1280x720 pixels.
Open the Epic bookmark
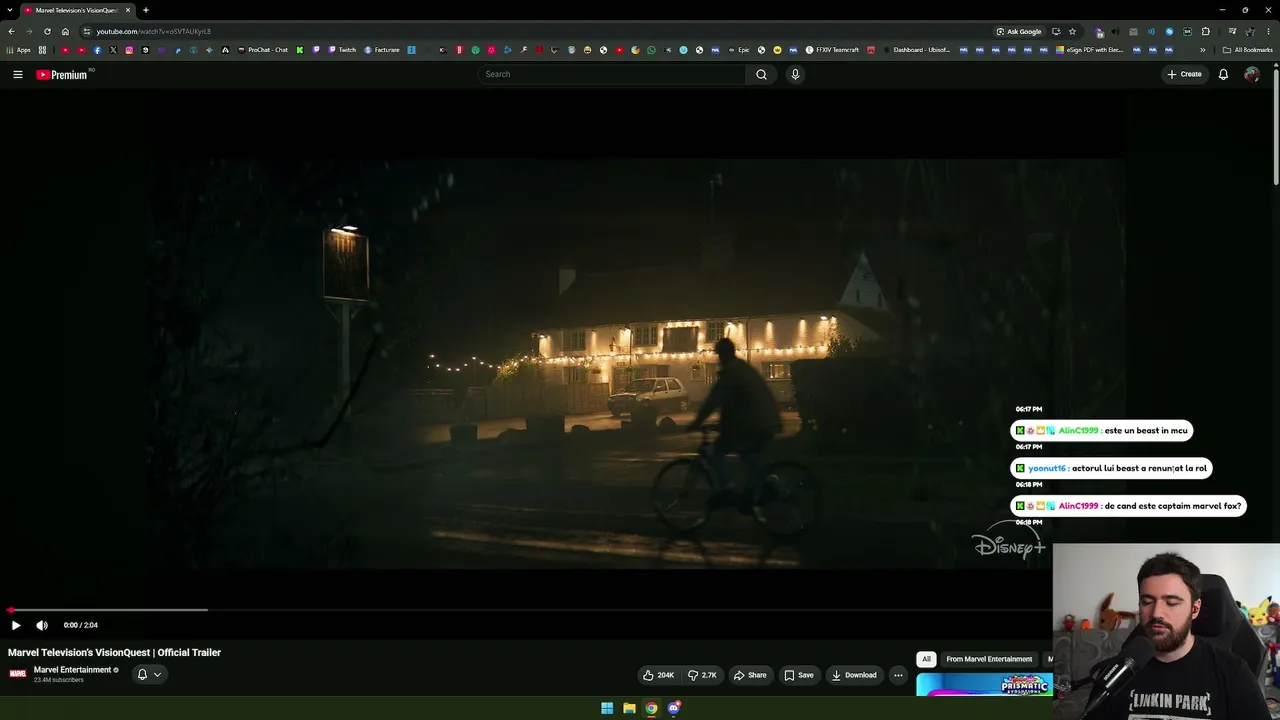(738, 50)
